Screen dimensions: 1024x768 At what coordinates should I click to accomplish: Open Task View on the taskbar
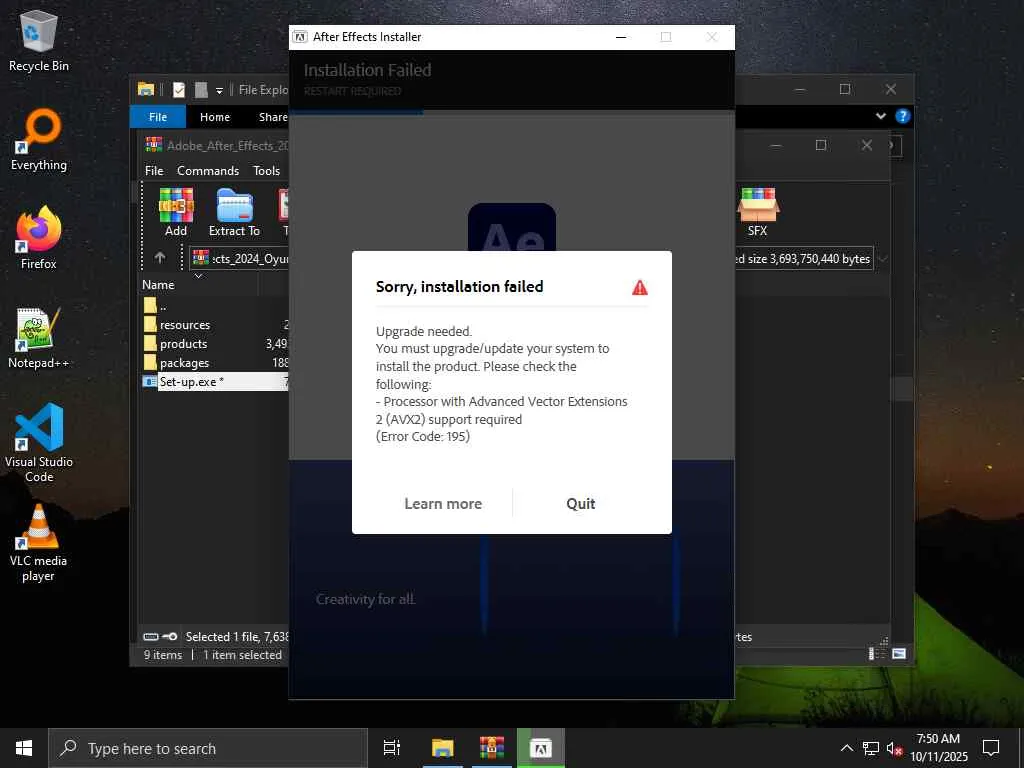tap(392, 748)
